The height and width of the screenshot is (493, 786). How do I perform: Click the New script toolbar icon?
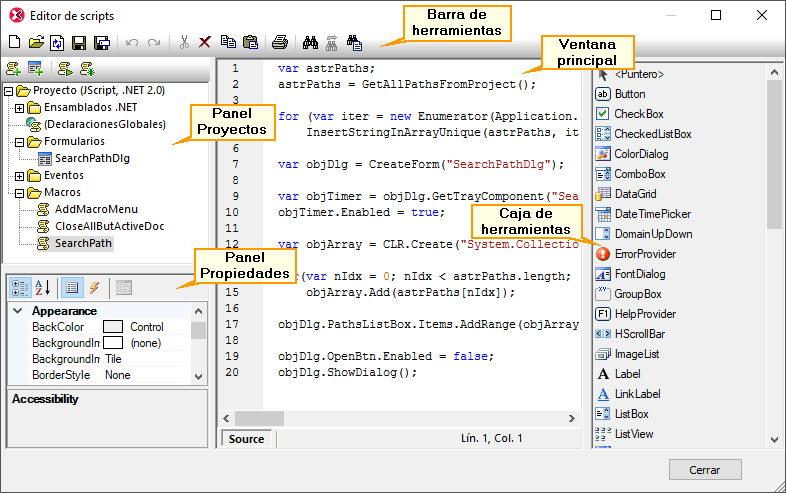click(x=14, y=43)
